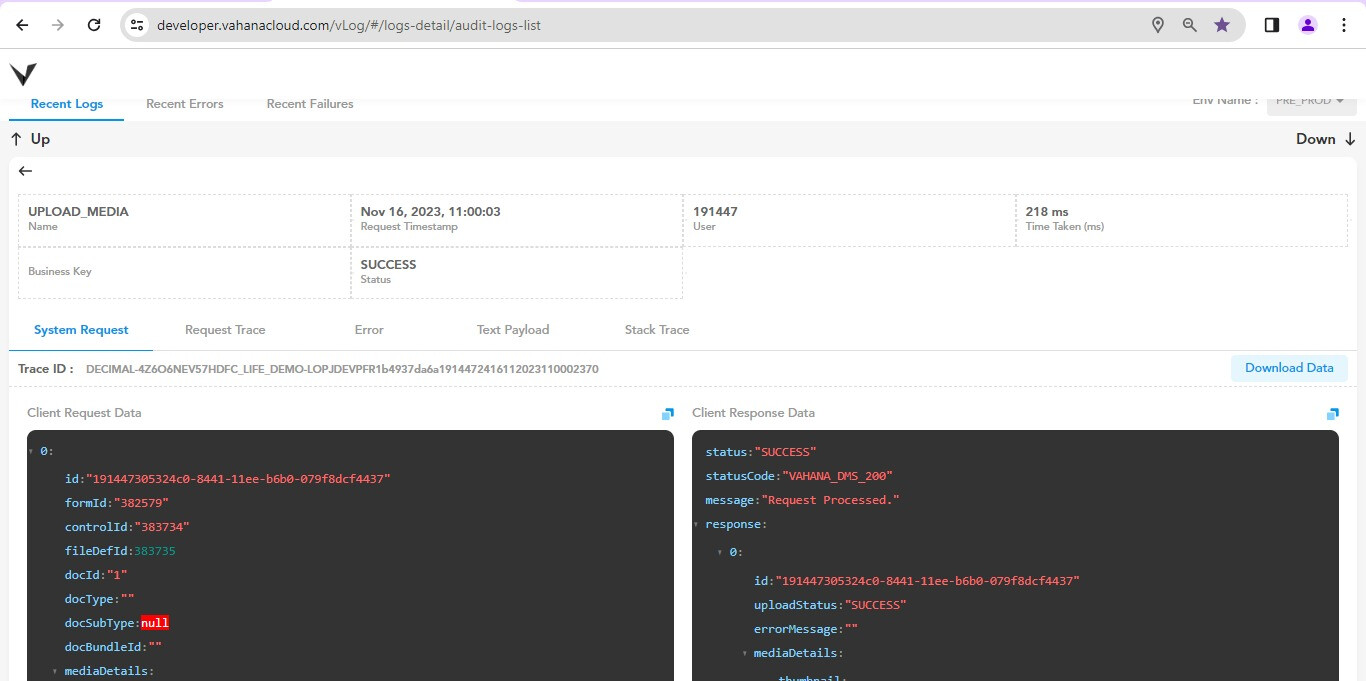
Task: Switch to Recent Failures tab
Action: click(310, 104)
